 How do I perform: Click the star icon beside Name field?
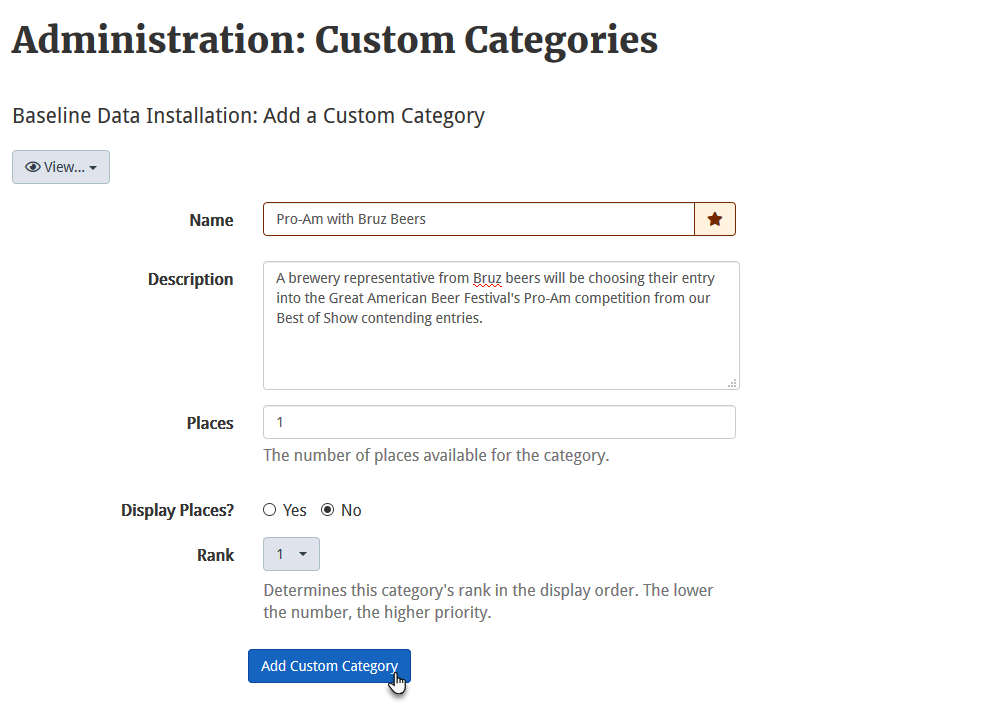point(715,219)
